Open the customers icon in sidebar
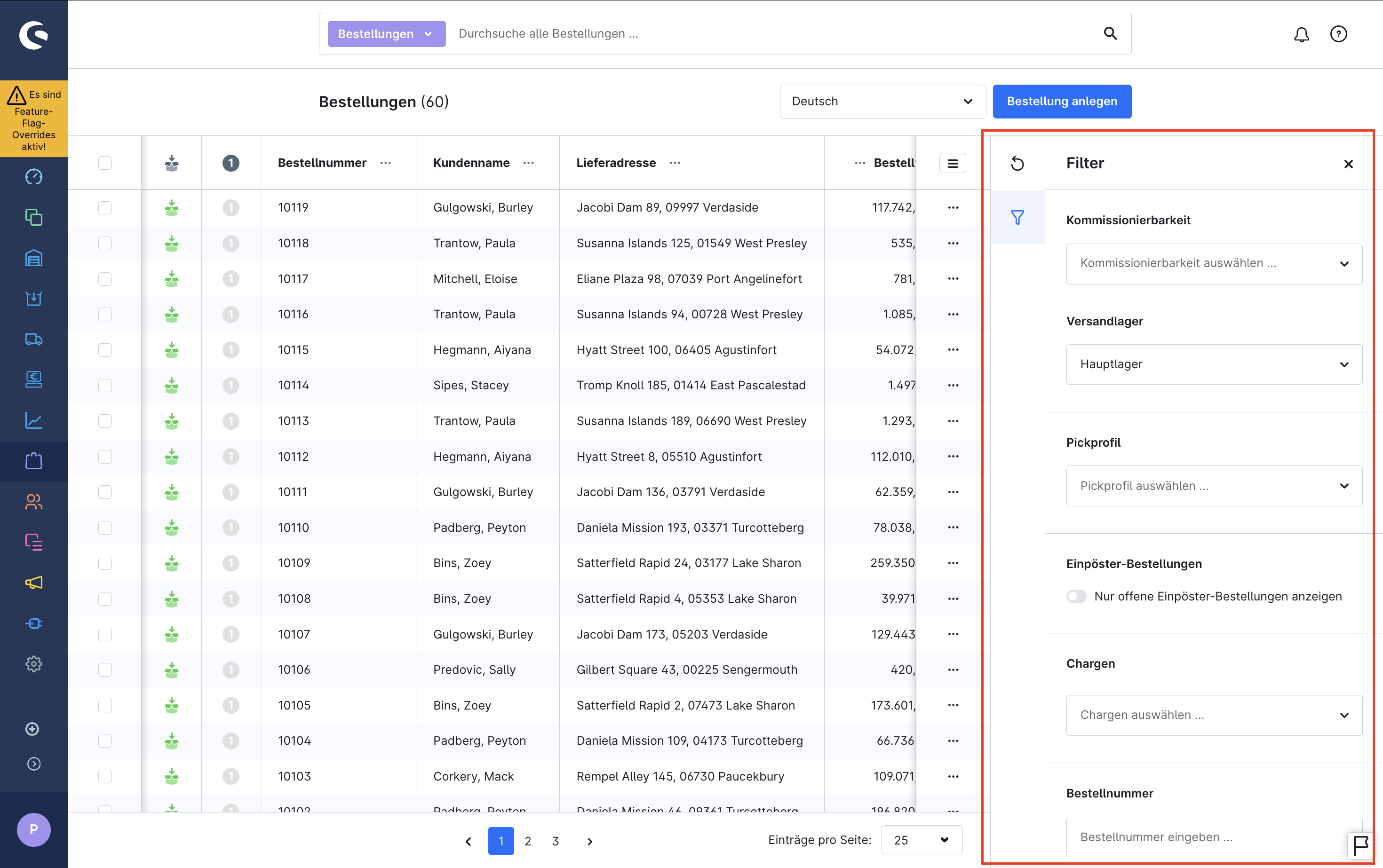The width and height of the screenshot is (1383, 868). tap(34, 502)
